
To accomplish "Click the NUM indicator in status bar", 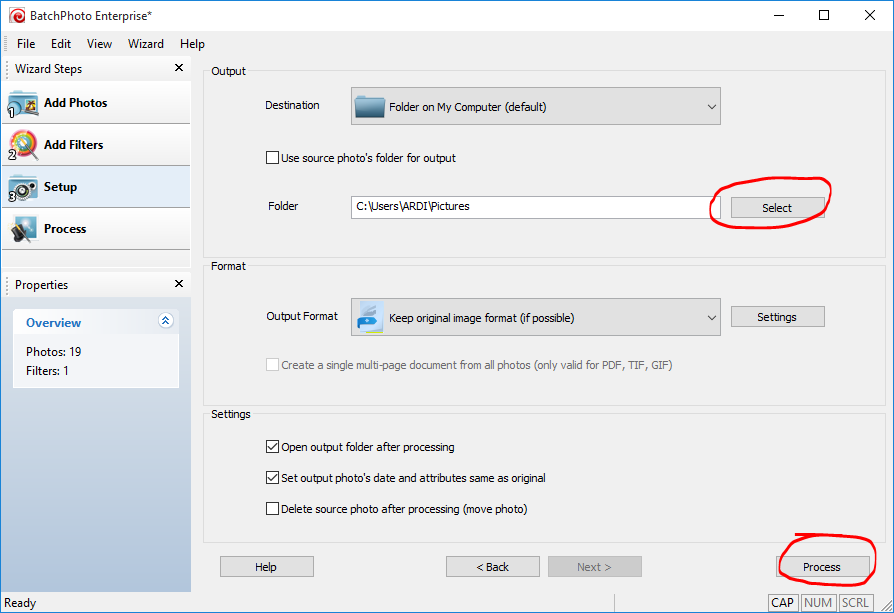I will (818, 602).
